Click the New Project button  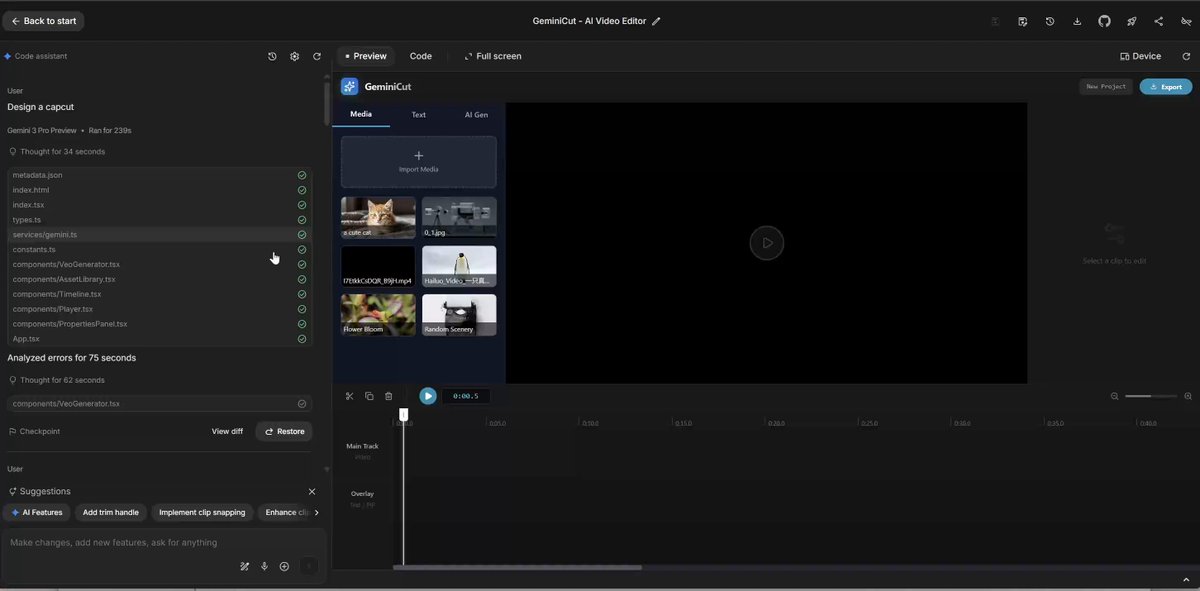(x=1106, y=87)
